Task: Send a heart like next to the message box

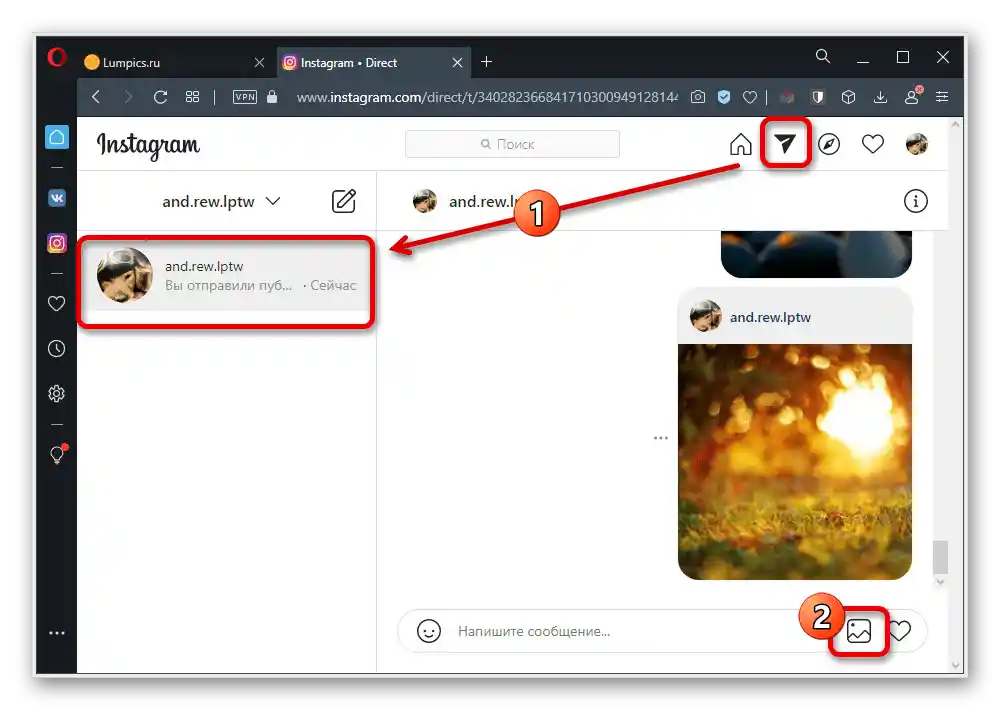Action: [x=901, y=631]
